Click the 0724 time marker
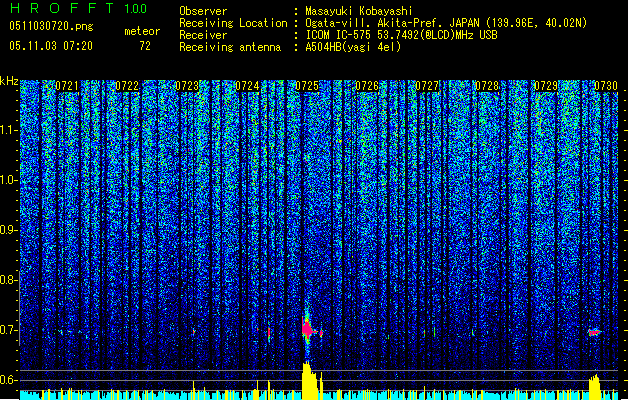 coord(247,86)
